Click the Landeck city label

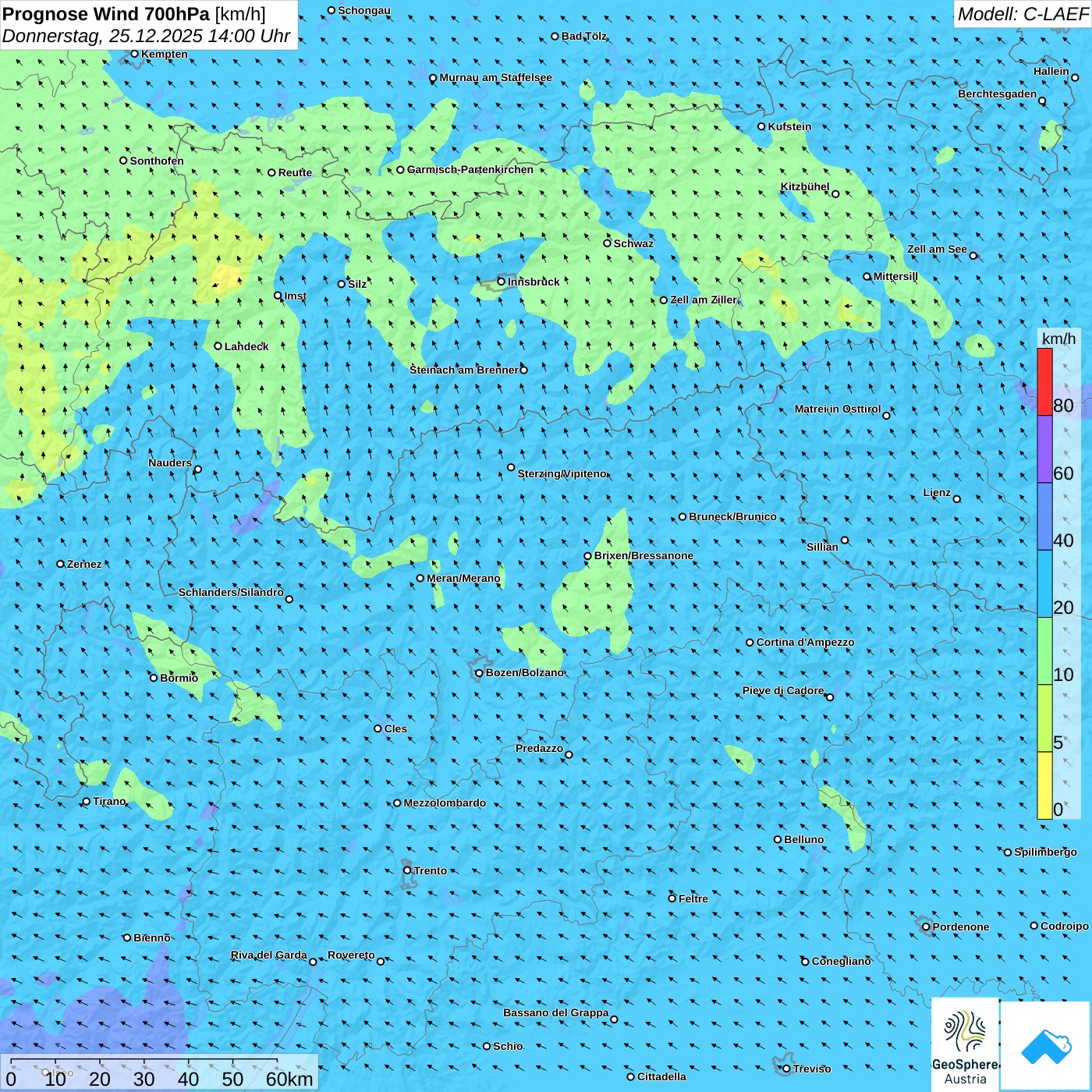click(246, 346)
